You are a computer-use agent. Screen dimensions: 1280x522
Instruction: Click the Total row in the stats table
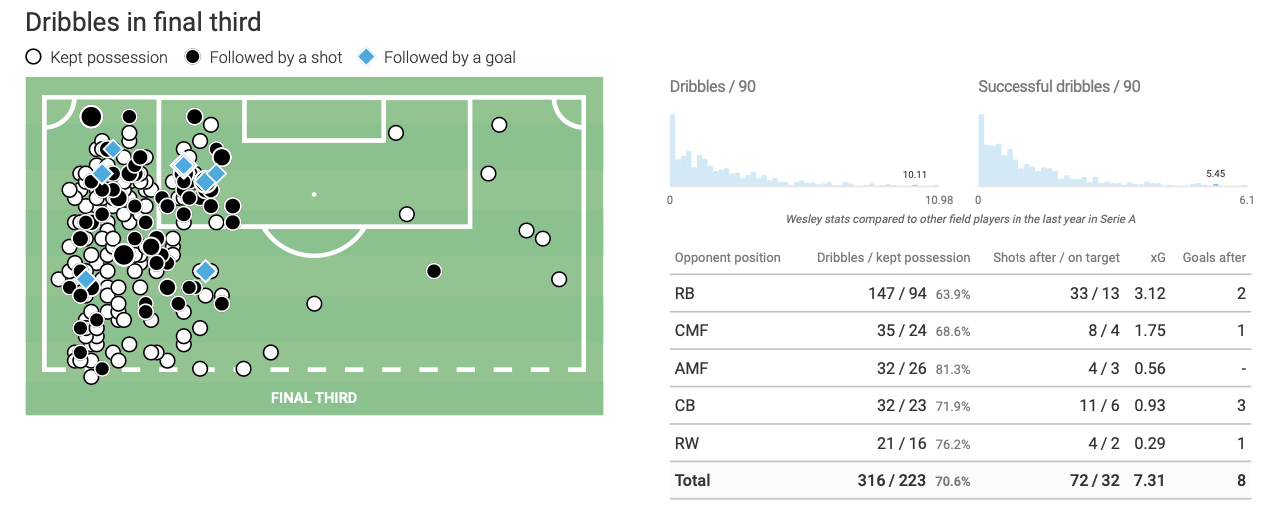[960, 480]
